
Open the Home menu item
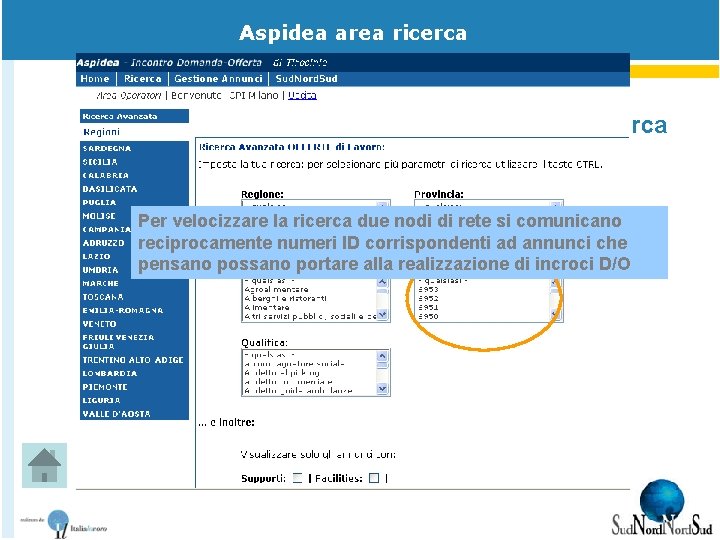95,79
